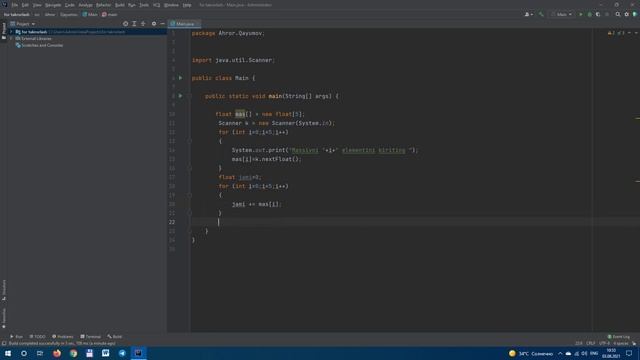Open the VCS menu
This screenshot has height=360, width=640.
pos(157,5)
